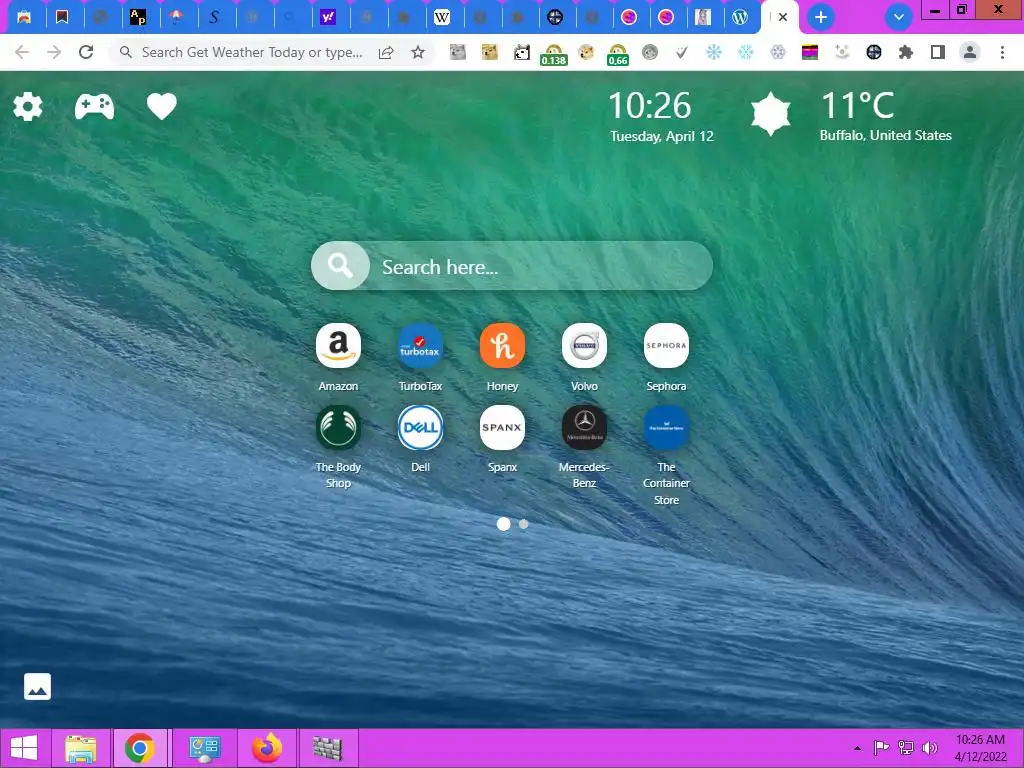Click the white heart favorites icon
Screen dimensions: 1024x768
(x=161, y=106)
